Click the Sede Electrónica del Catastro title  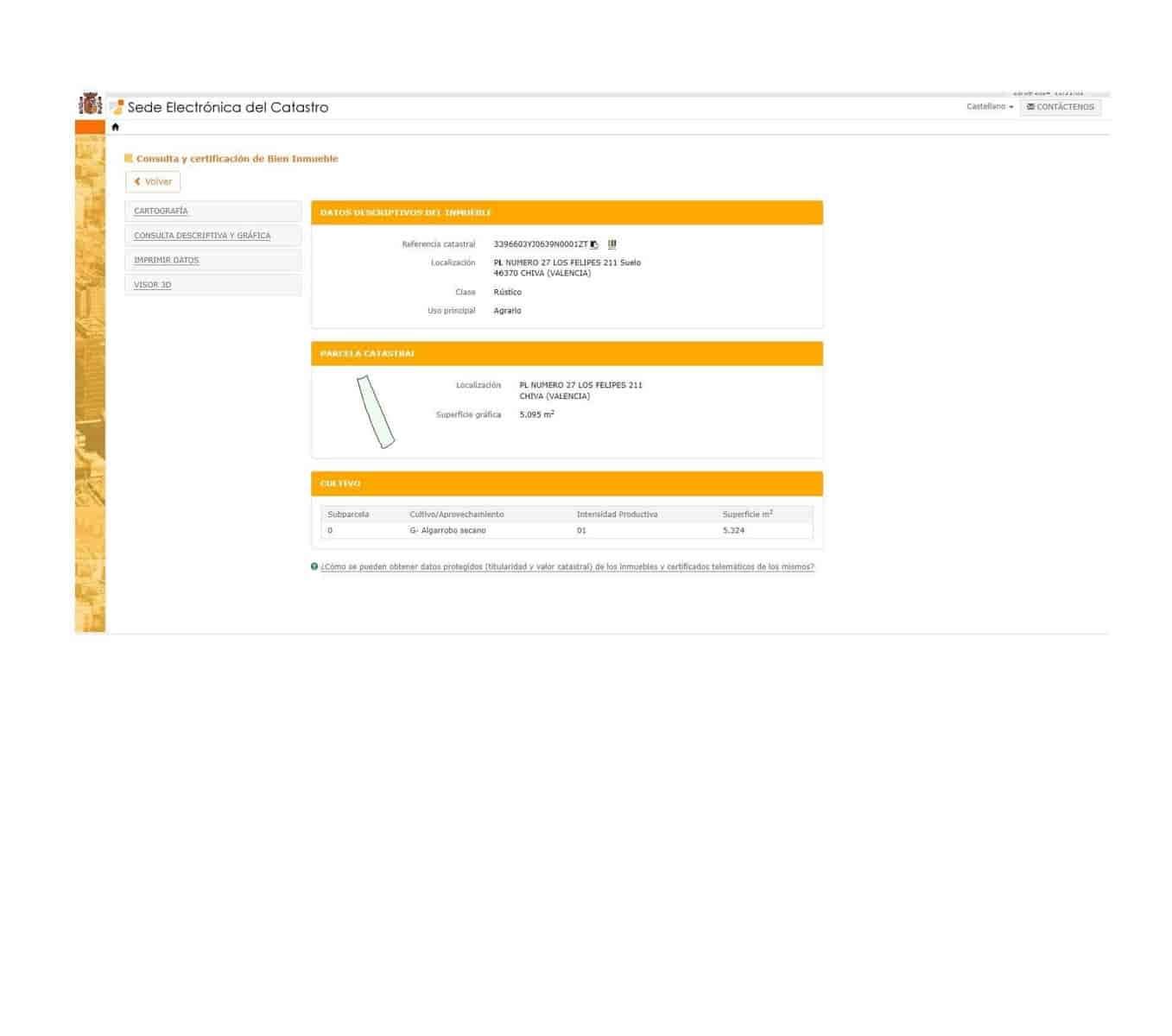point(228,107)
